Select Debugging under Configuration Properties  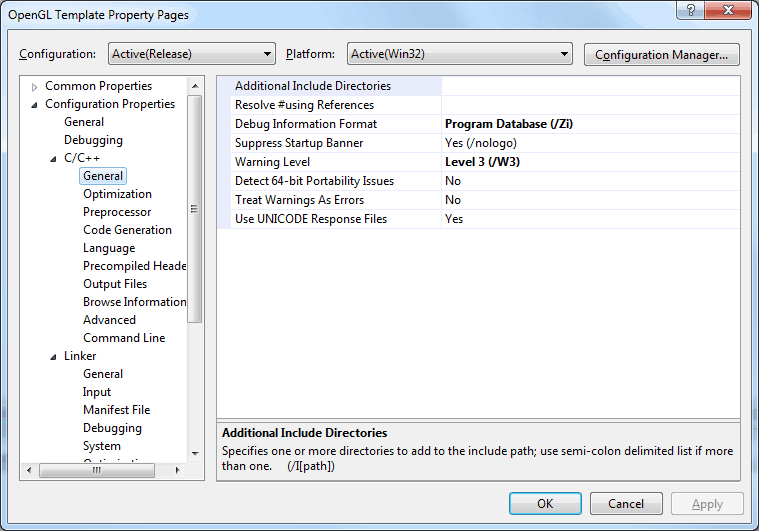coord(93,140)
